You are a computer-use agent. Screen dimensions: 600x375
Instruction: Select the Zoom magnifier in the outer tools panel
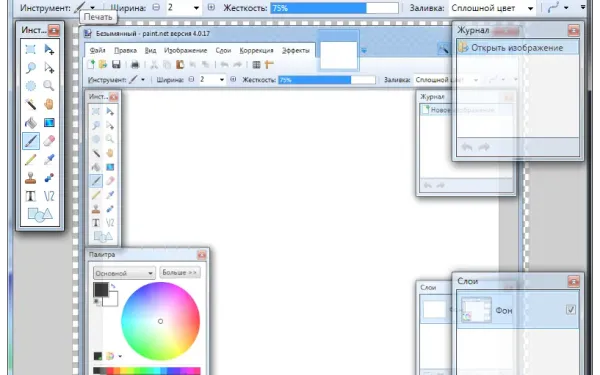pos(49,86)
